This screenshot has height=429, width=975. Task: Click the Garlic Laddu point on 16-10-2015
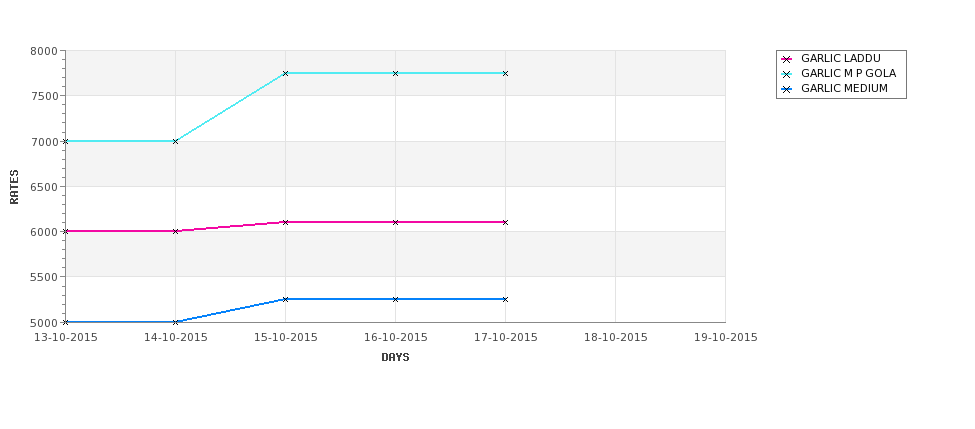(x=395, y=222)
